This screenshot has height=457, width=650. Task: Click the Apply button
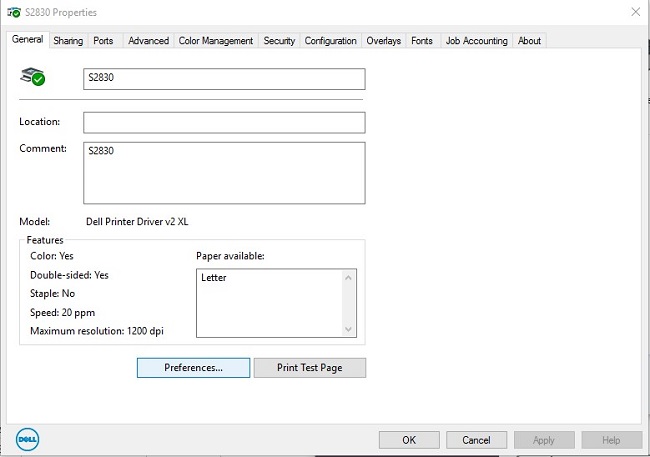click(x=544, y=440)
